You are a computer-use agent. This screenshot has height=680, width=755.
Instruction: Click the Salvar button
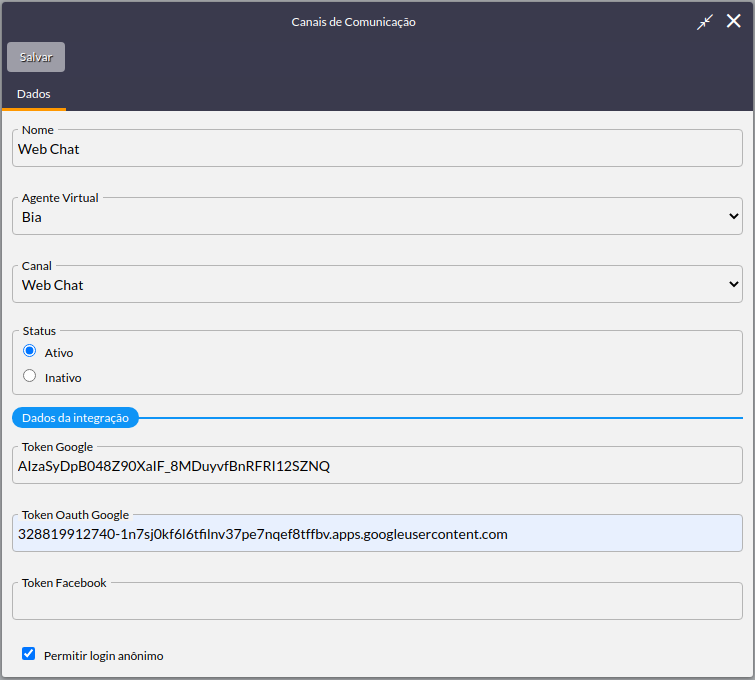tap(36, 57)
